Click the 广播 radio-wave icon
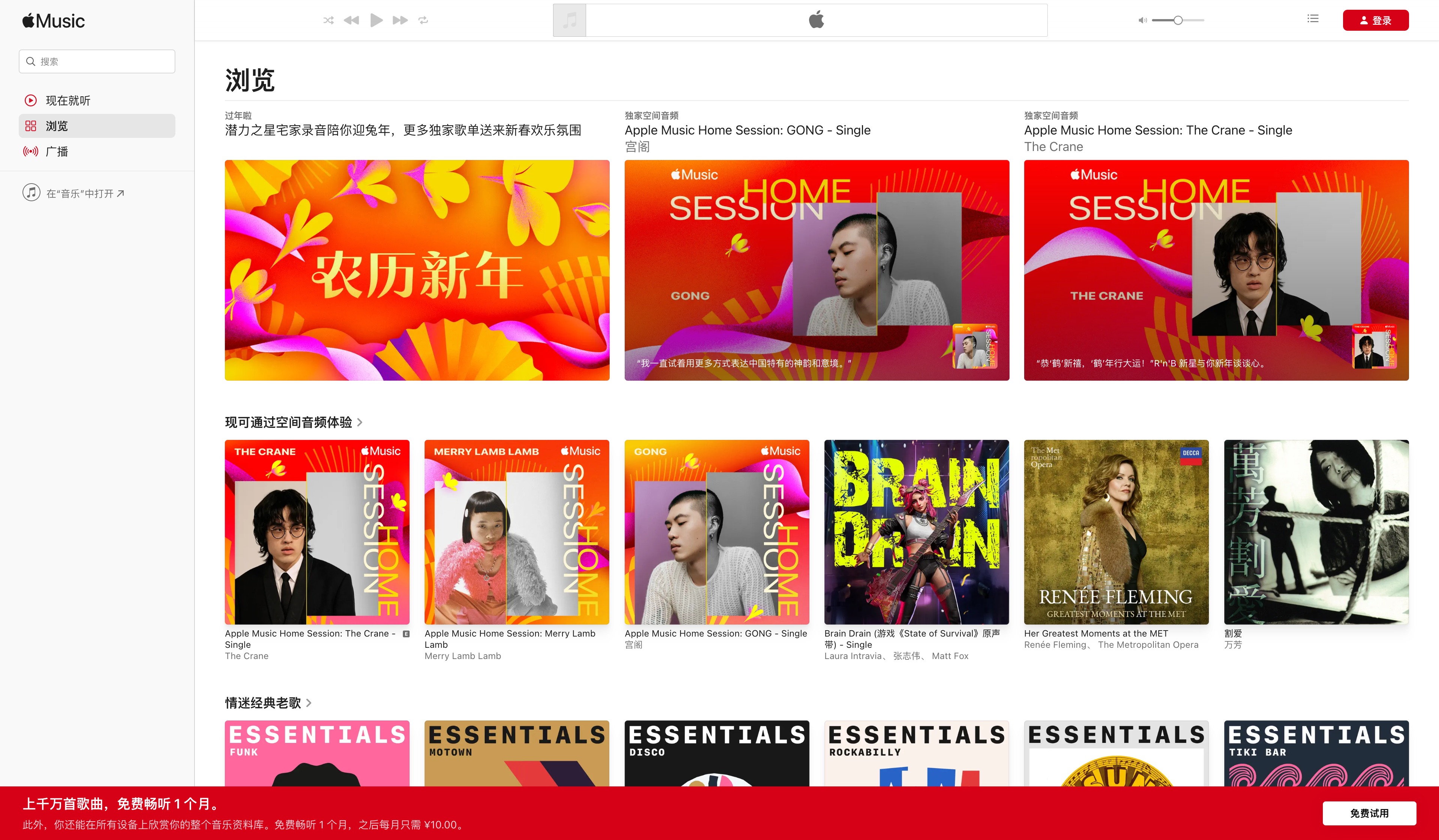Screen dimensions: 1439x840 coord(31,151)
